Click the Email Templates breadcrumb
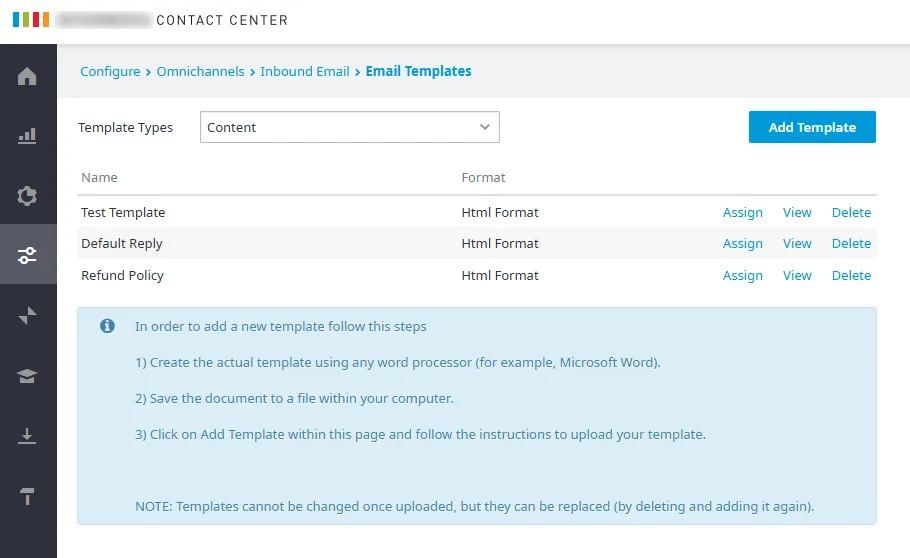 point(418,71)
